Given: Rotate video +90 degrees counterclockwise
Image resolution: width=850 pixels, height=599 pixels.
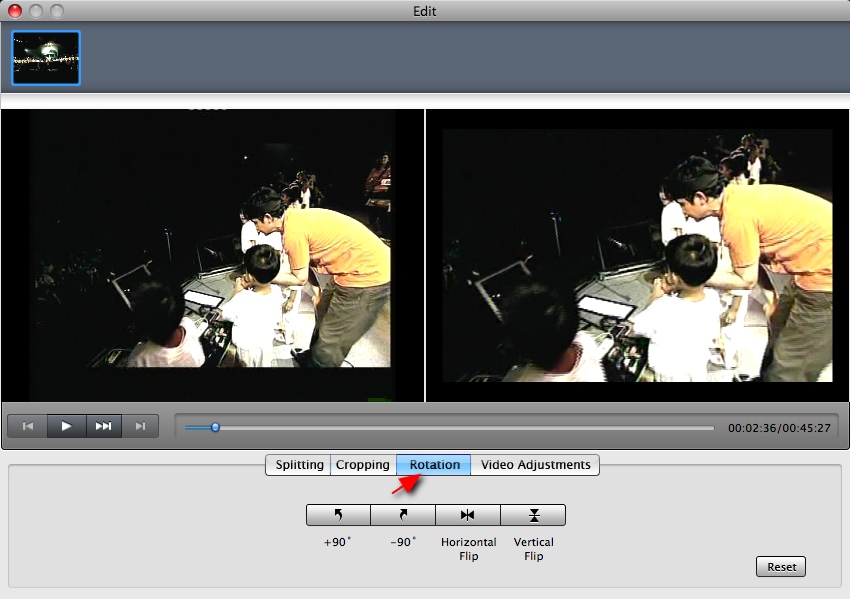Looking at the screenshot, I should point(338,514).
